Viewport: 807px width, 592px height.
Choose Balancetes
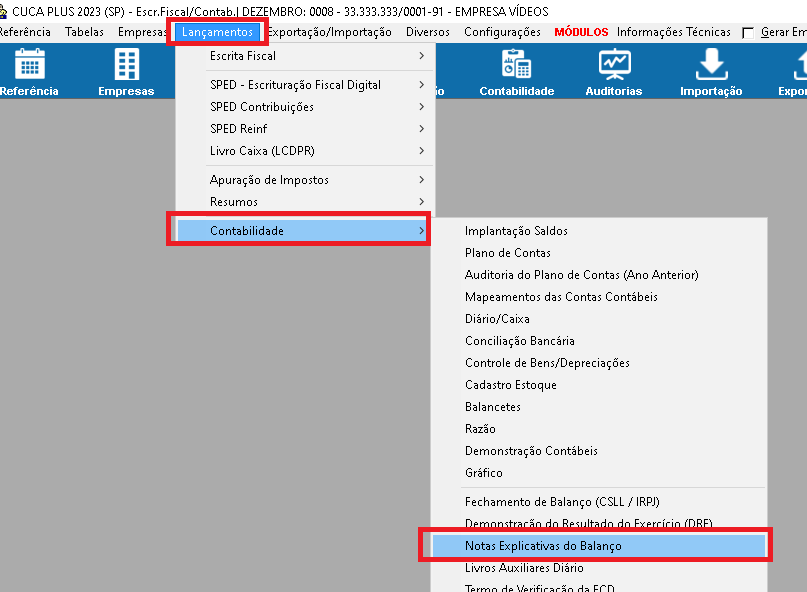[599, 407]
